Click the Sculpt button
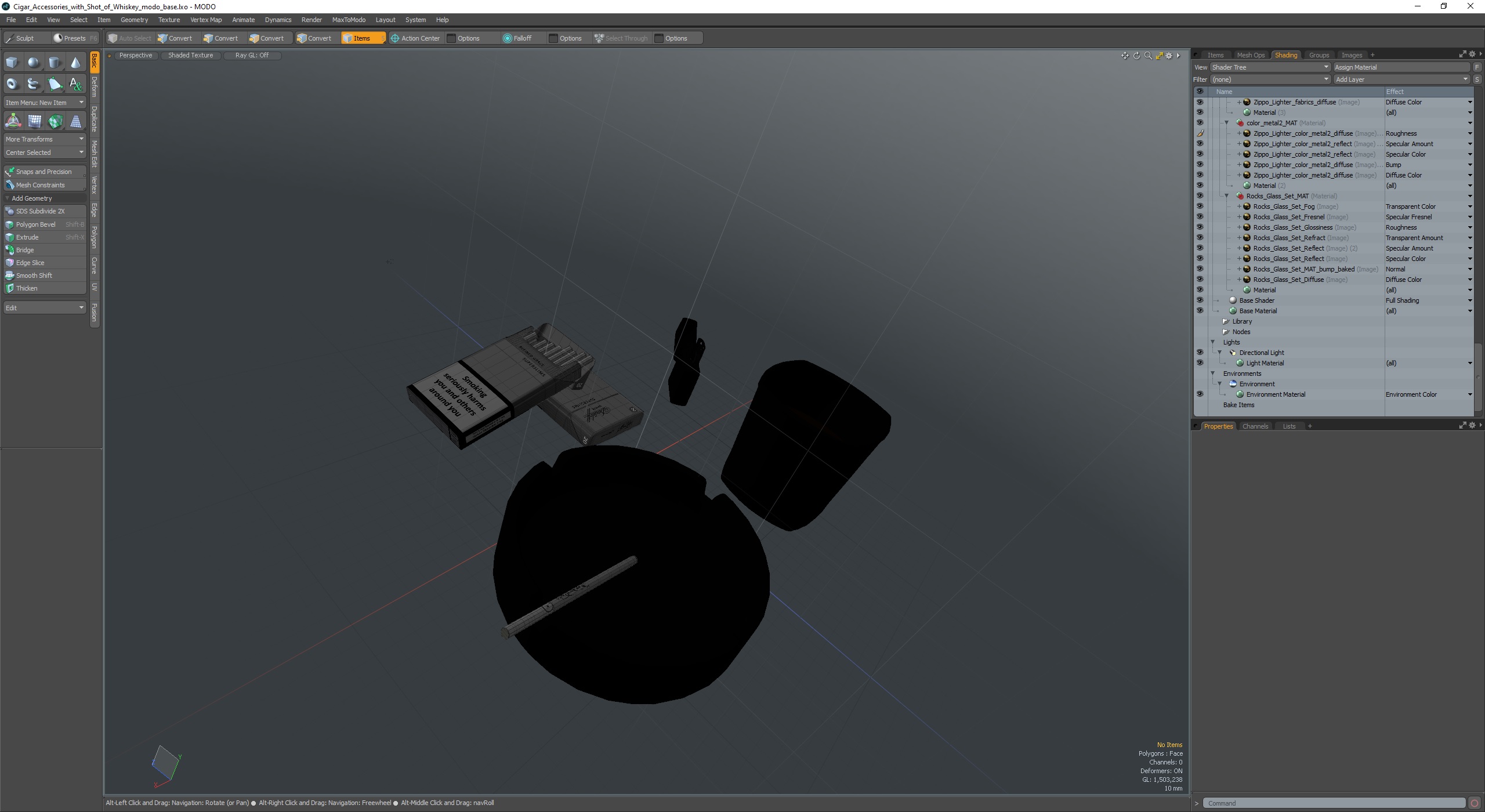This screenshot has width=1485, height=812. click(x=26, y=38)
